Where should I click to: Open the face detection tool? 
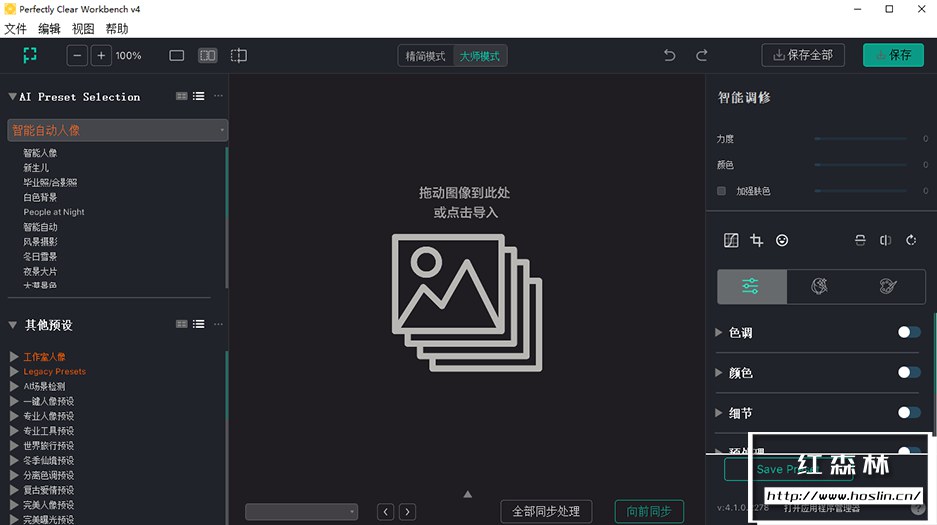tap(782, 240)
